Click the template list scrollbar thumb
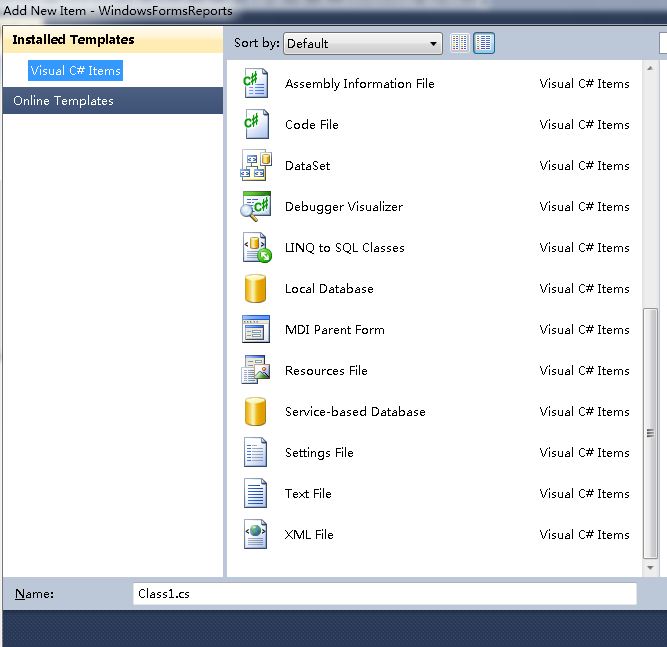Viewport: 667px width, 647px height. (x=650, y=433)
